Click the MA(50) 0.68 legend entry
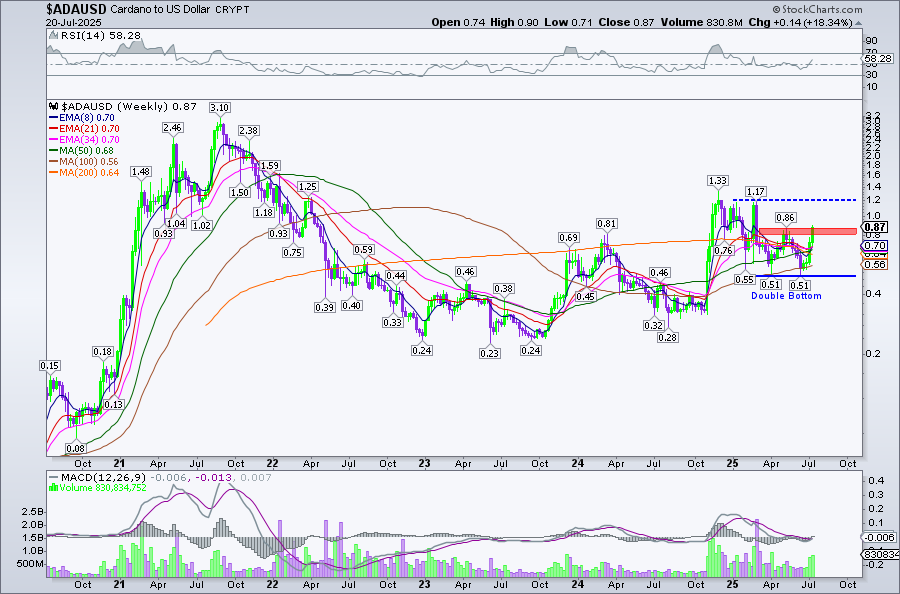 82,150
